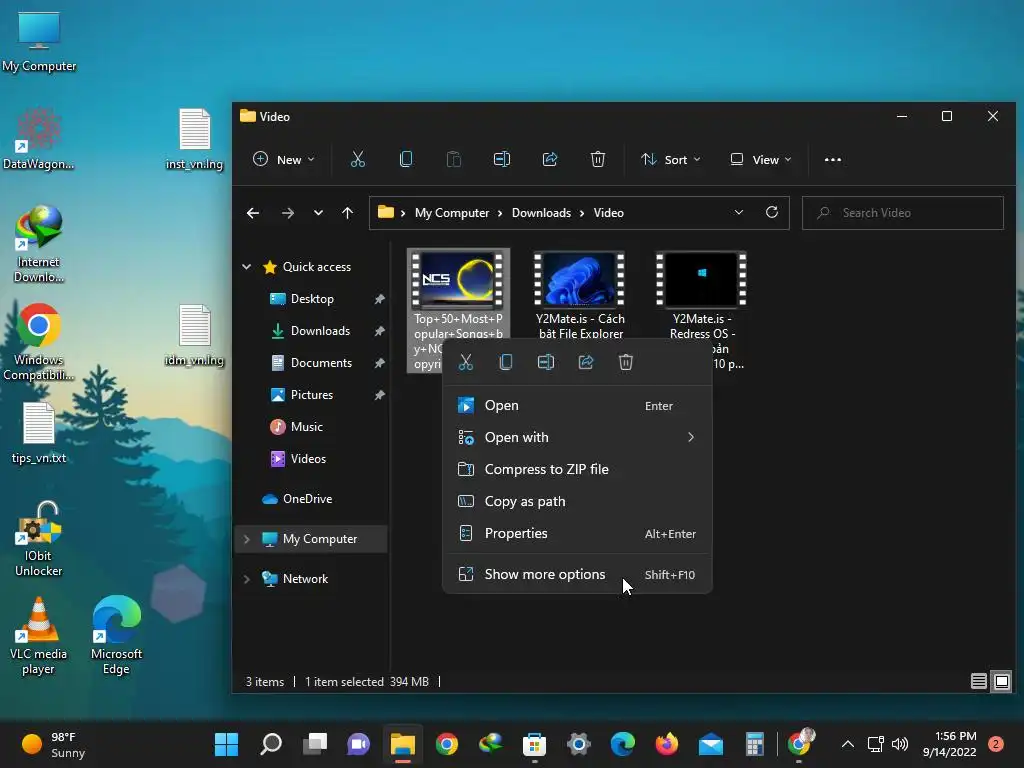This screenshot has height=768, width=1024.
Task: Choose Show more options
Action: [x=577, y=574]
